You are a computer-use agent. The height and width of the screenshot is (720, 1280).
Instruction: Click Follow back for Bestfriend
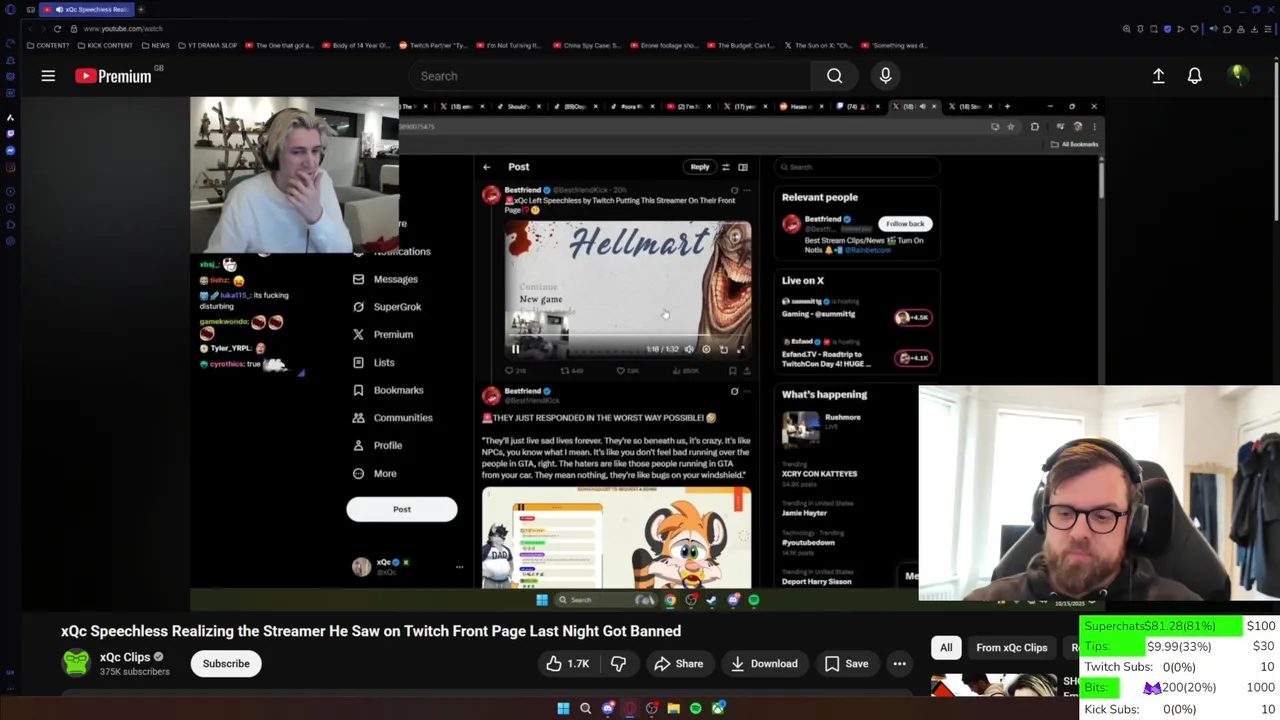[905, 224]
